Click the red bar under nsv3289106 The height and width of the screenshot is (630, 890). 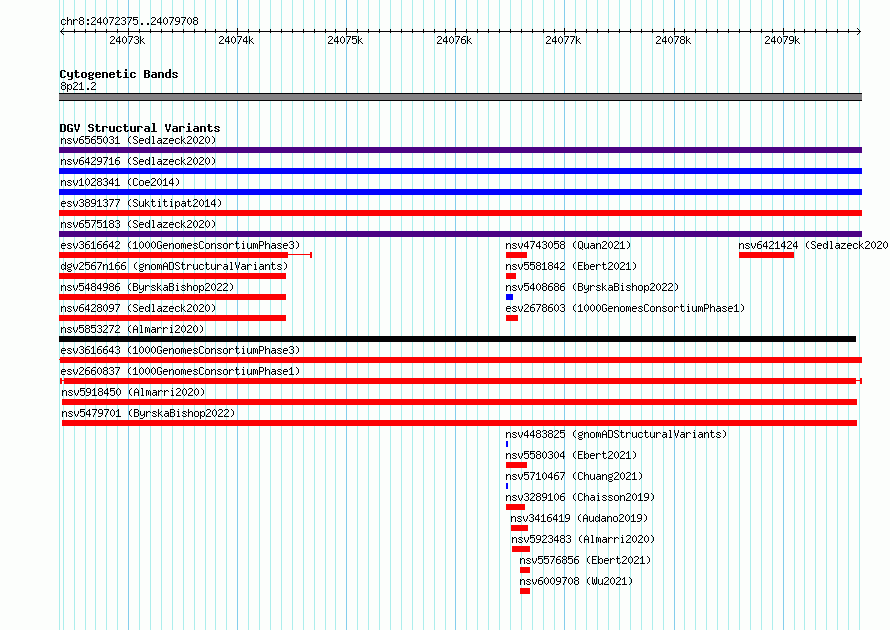point(515,507)
